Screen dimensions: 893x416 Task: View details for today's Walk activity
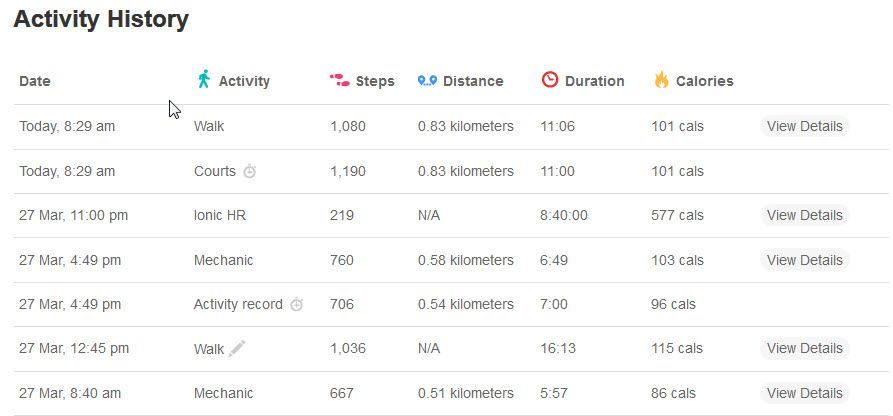coord(804,126)
